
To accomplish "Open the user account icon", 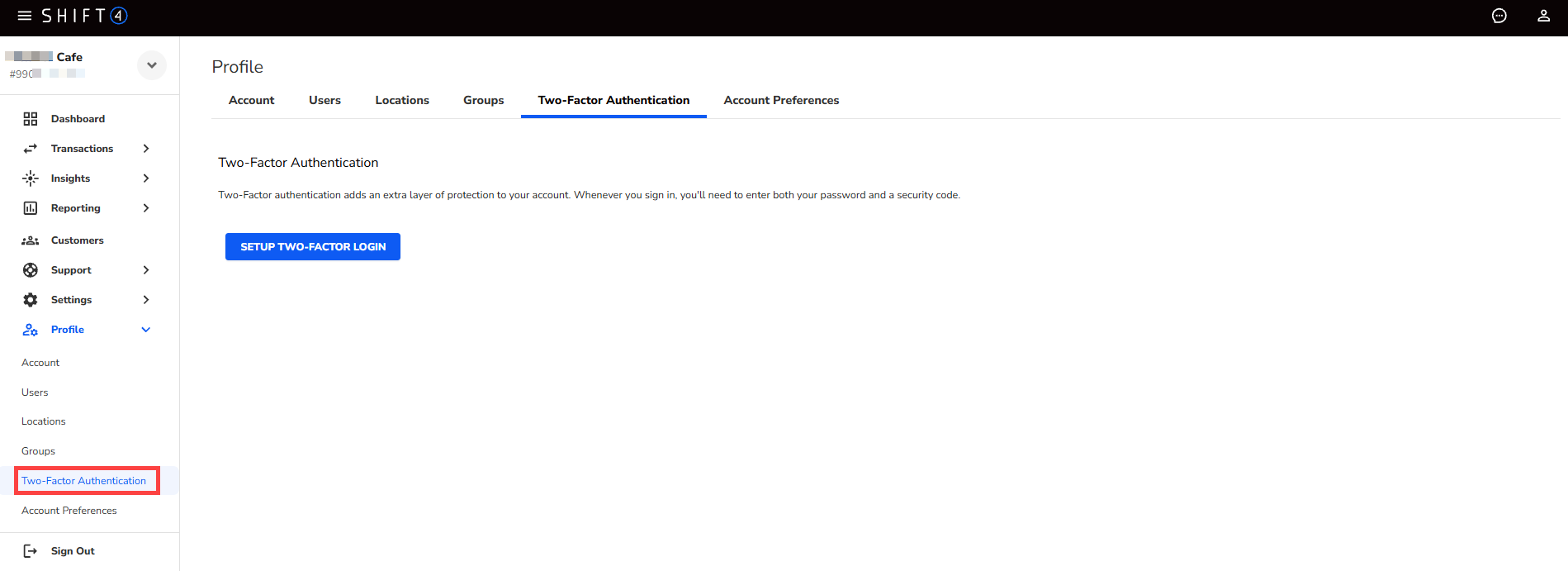I will 1542,16.
